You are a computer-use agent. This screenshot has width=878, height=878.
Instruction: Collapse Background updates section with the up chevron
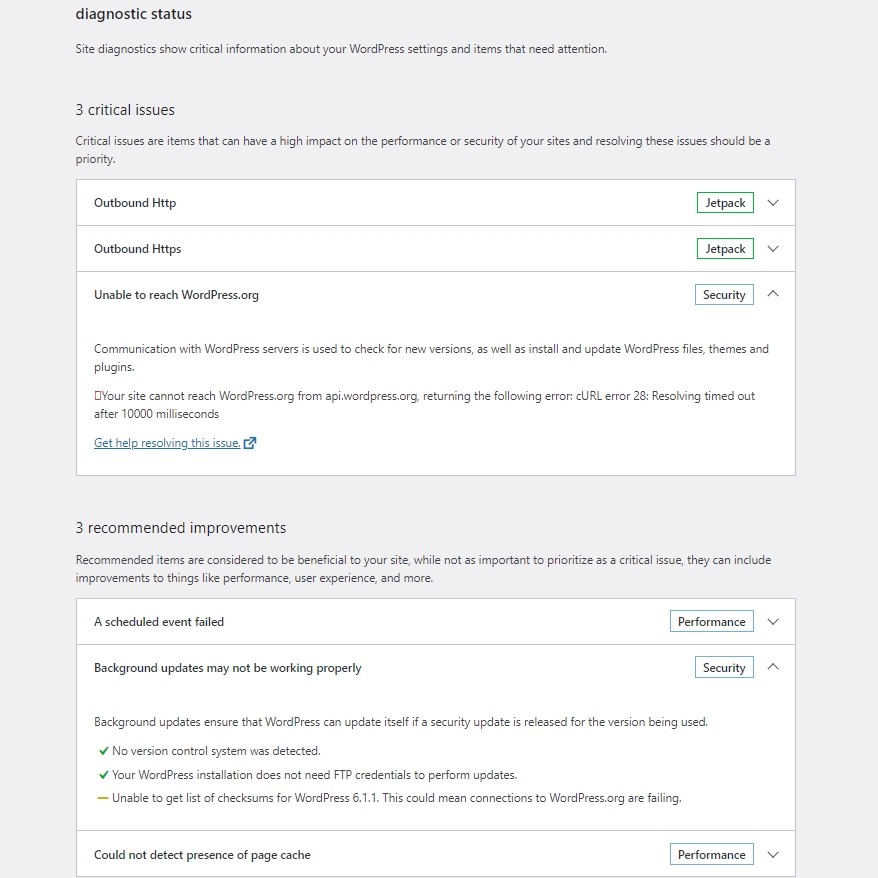[772, 668]
